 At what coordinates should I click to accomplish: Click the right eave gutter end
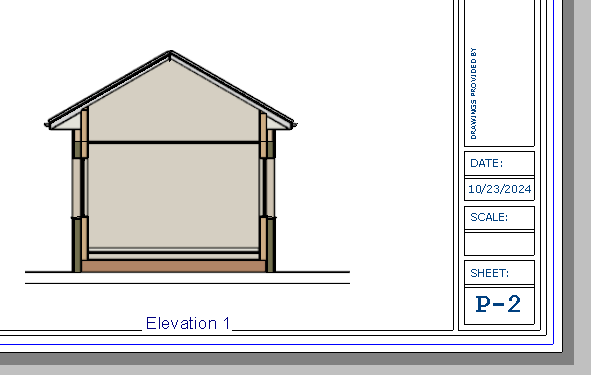tap(294, 125)
